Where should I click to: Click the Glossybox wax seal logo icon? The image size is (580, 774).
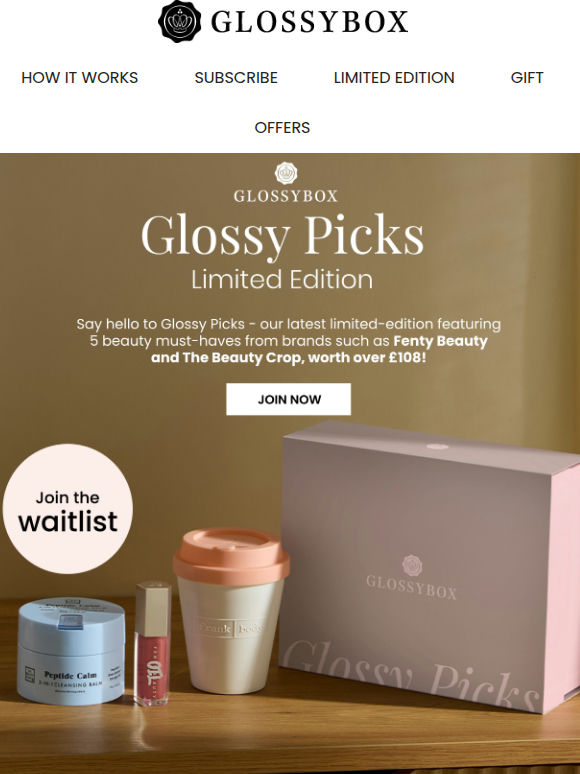[x=179, y=21]
